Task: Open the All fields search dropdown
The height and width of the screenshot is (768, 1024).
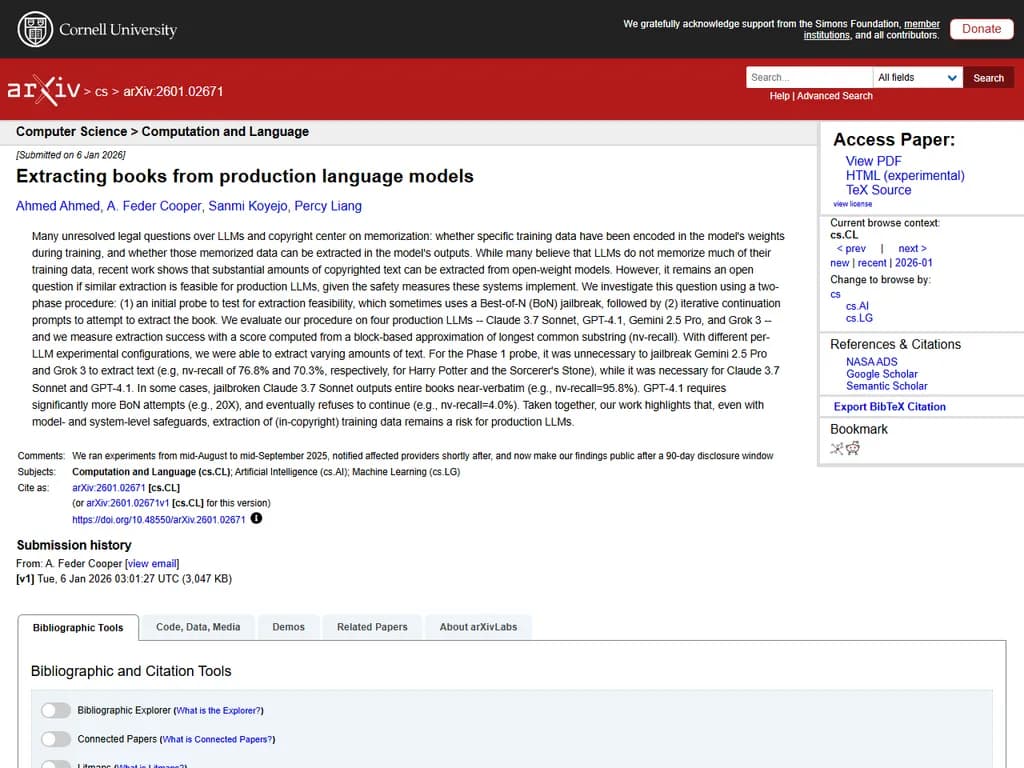Action: (x=917, y=78)
